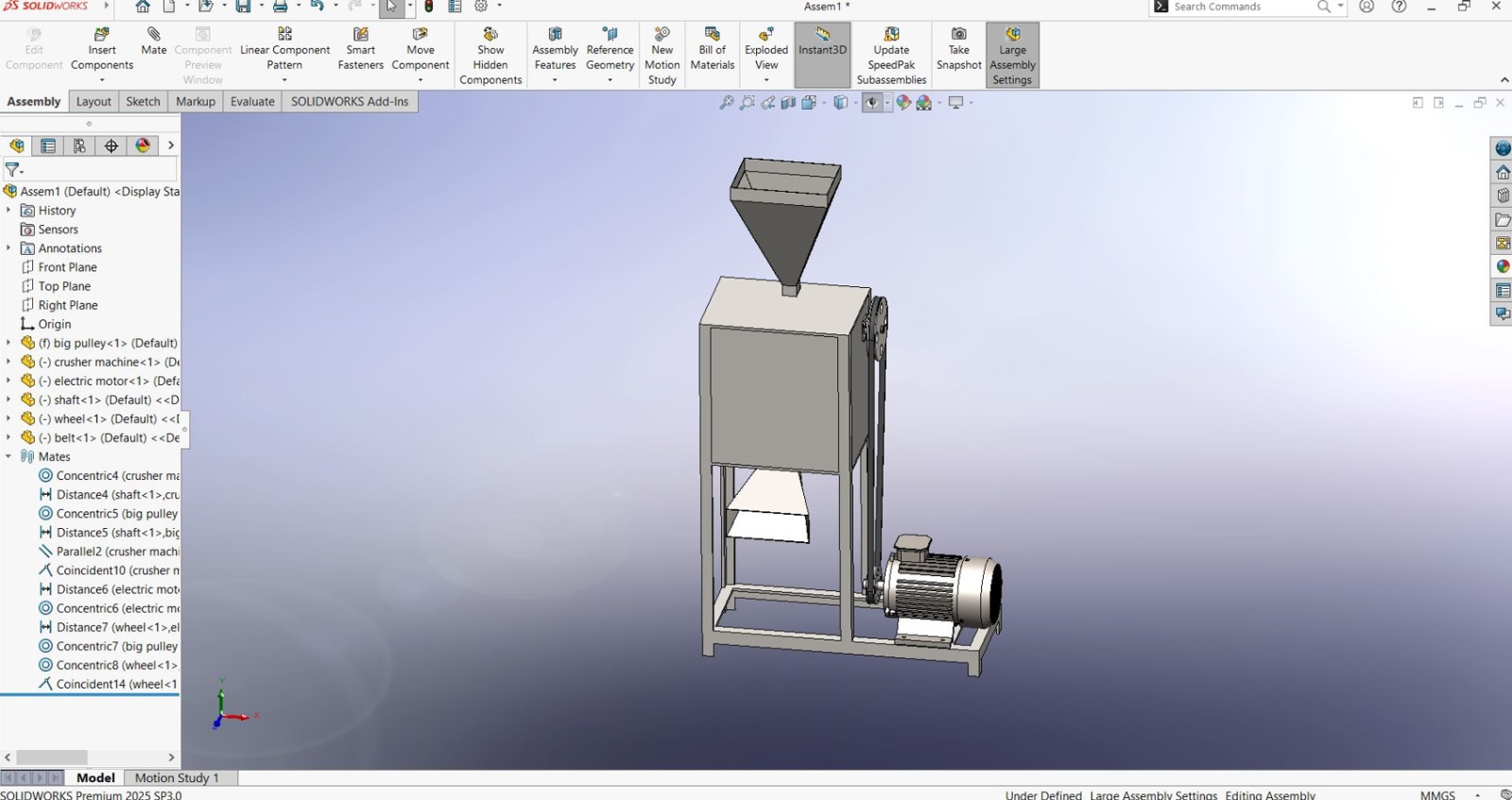Image resolution: width=1512 pixels, height=800 pixels.
Task: Open PropertyManager tab icon
Action: 48,145
